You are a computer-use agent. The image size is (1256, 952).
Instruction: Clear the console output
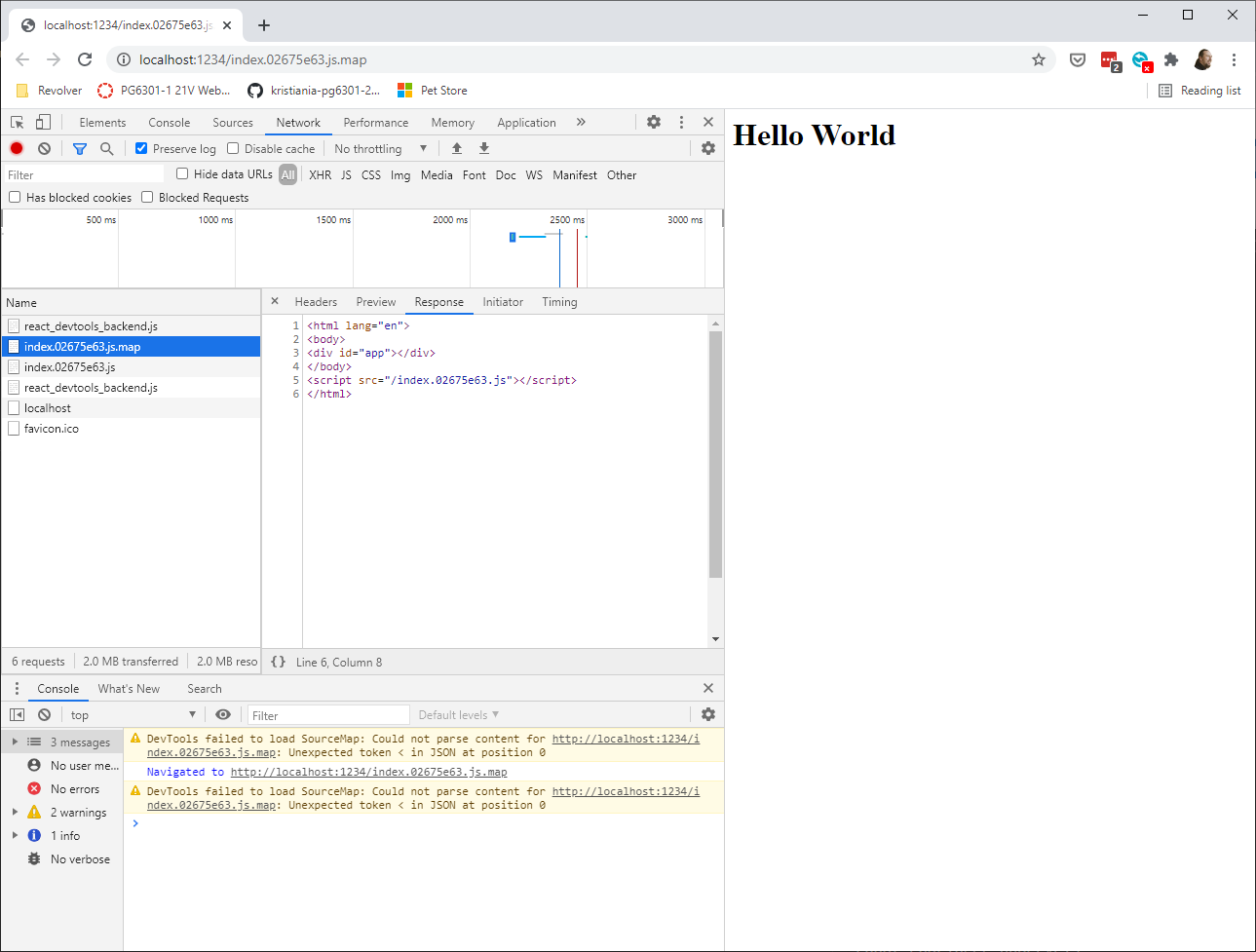(x=43, y=714)
